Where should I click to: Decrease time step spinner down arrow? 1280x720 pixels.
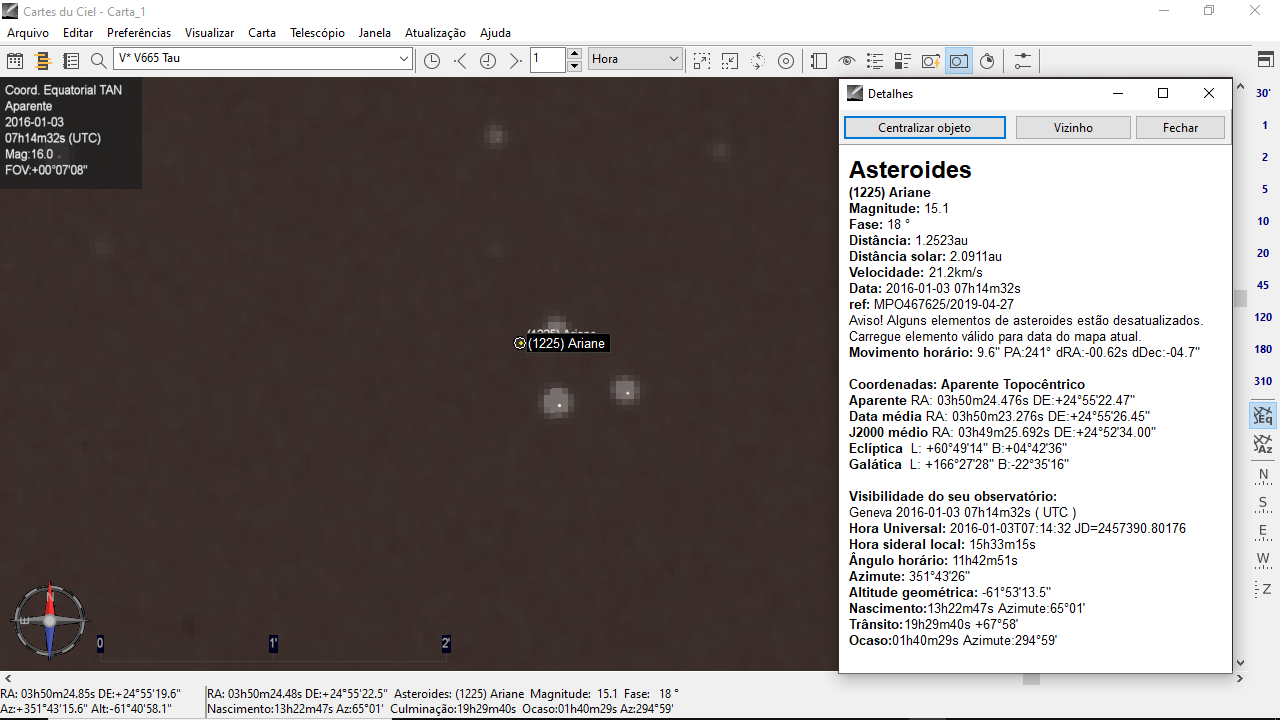point(574,66)
